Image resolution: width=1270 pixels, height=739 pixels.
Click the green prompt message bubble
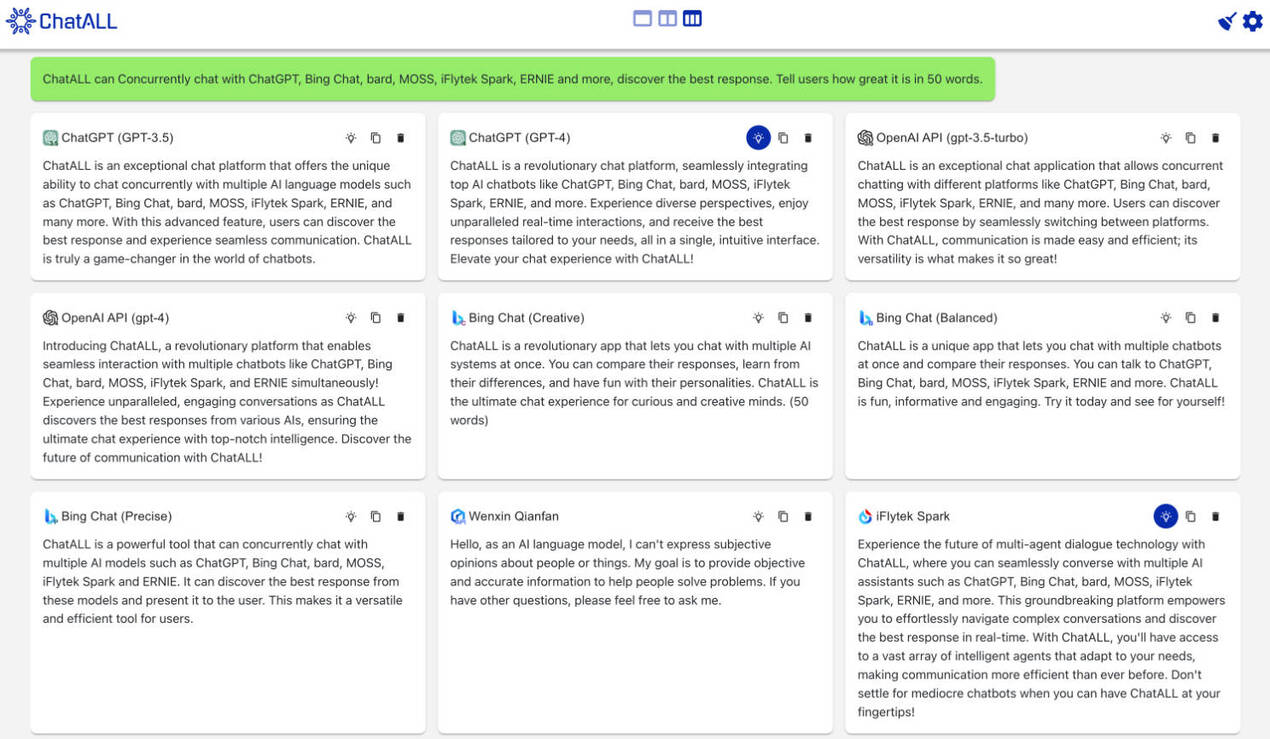coord(513,79)
